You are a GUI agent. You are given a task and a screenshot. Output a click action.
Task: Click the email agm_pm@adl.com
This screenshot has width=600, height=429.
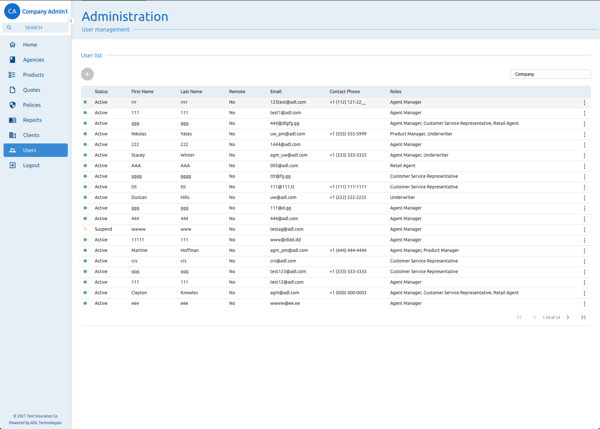(289, 250)
